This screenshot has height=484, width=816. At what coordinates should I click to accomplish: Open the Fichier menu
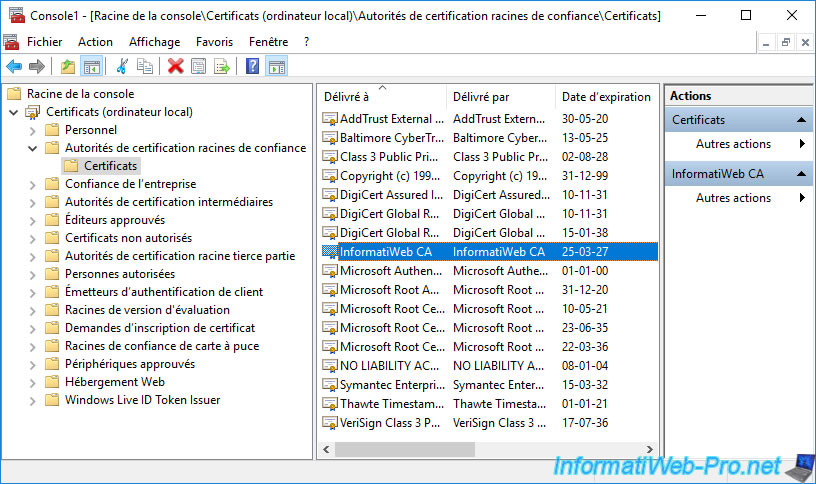[x=45, y=42]
